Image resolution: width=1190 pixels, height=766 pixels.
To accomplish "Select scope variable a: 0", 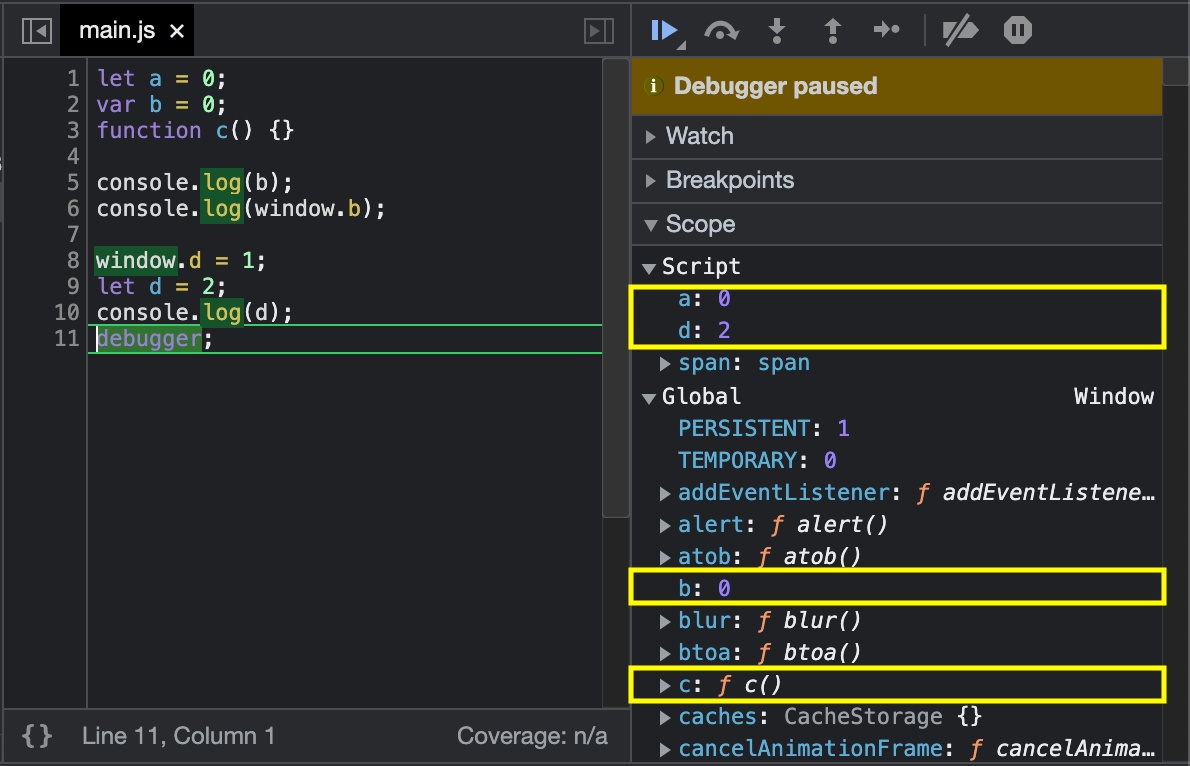I will 704,299.
